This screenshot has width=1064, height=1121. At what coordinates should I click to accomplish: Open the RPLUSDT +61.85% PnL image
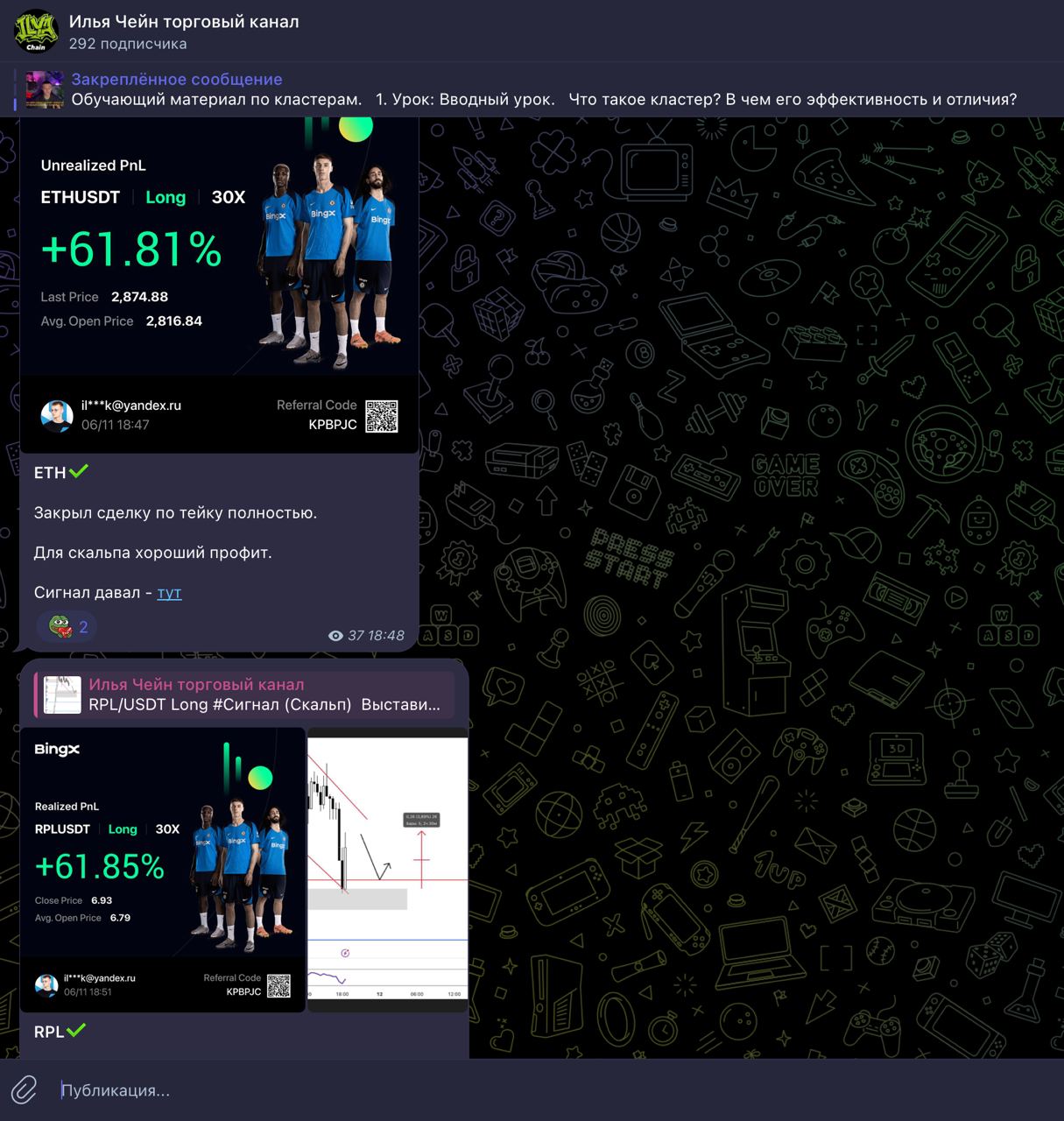[x=163, y=870]
